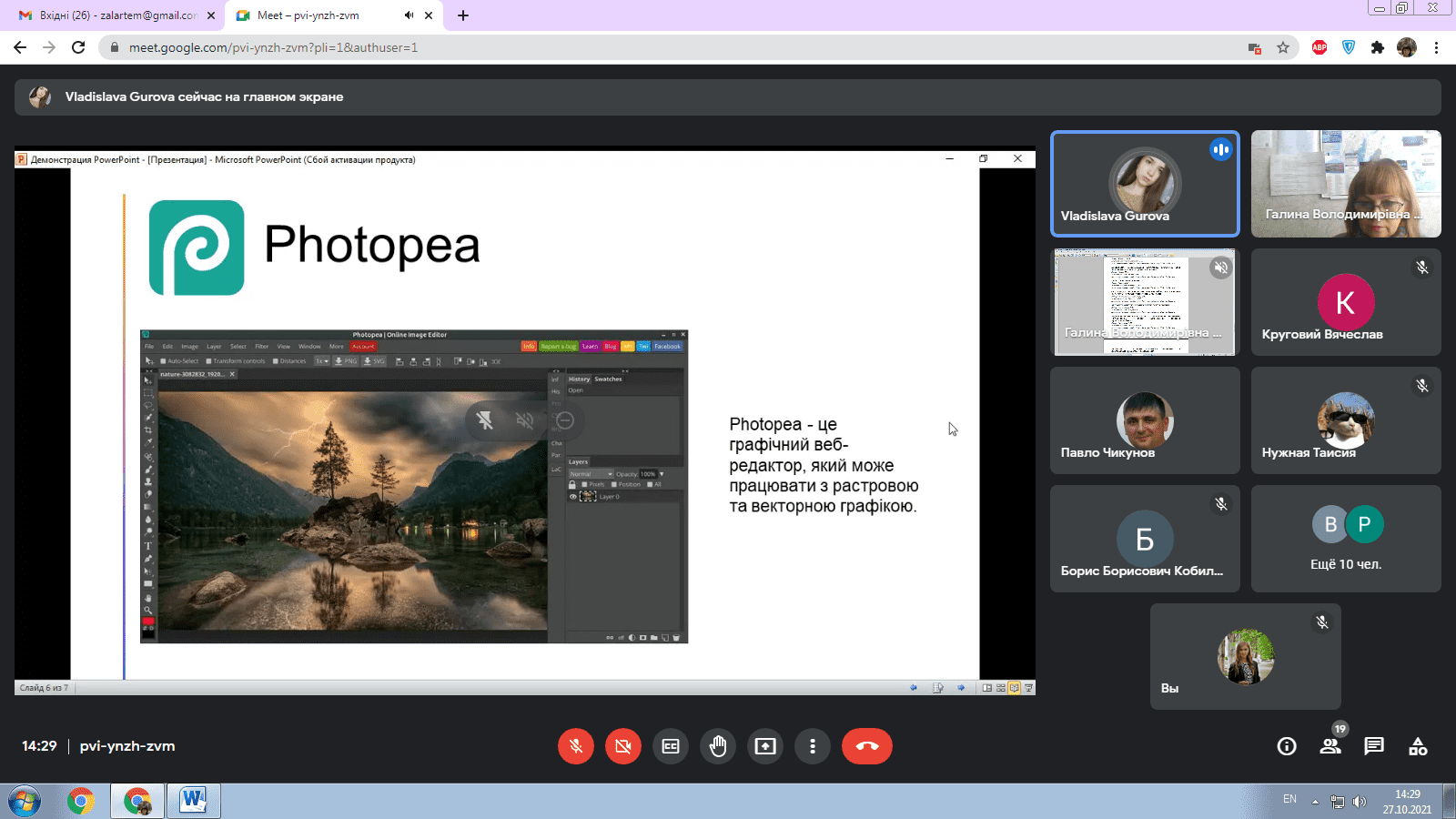This screenshot has height=819, width=1456.
Task: Open slide show menu icon in PowerPoint bar
Action: point(938,688)
